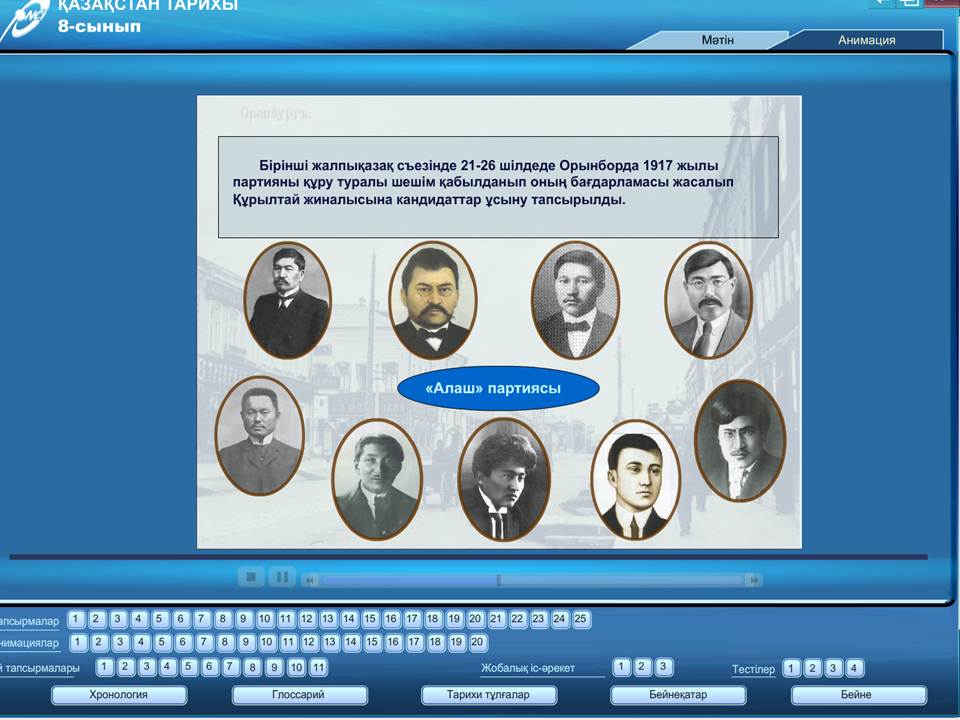Click the animation progress bar handle
The image size is (960, 720).
click(x=498, y=580)
